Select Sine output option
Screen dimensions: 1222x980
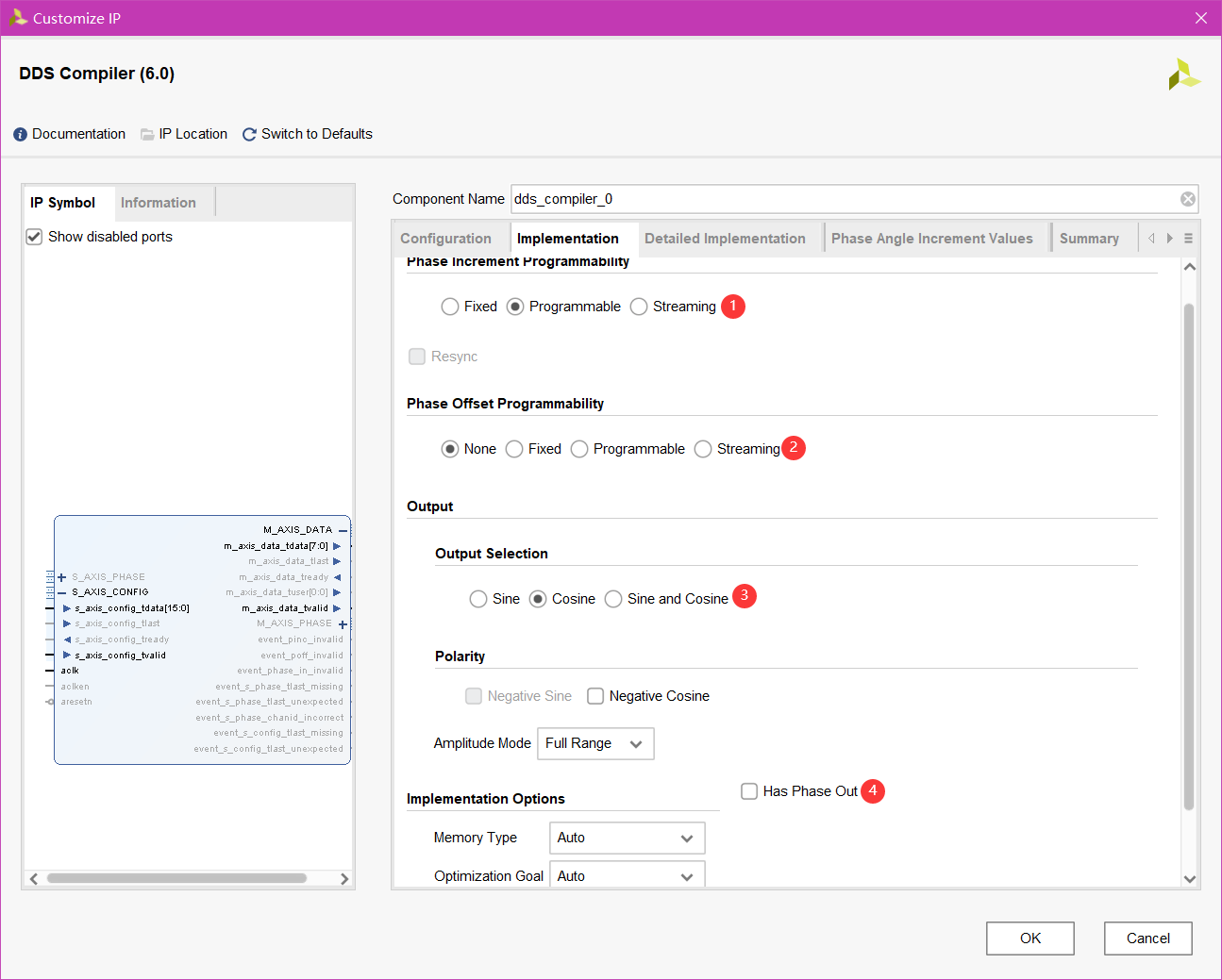478,599
